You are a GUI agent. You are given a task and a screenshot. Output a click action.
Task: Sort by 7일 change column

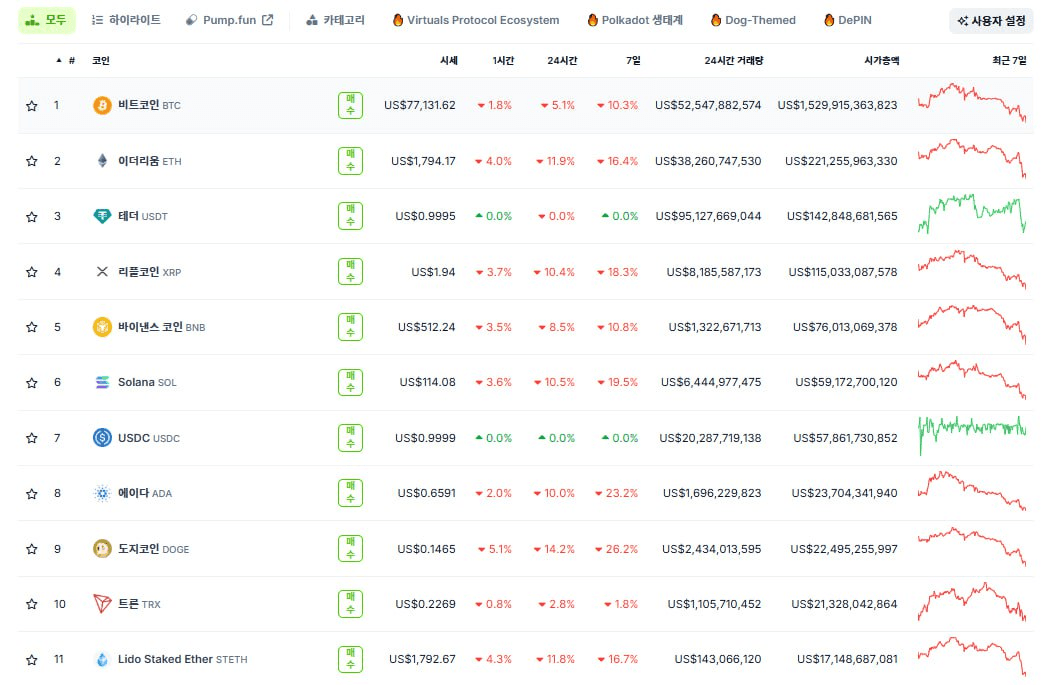633,60
